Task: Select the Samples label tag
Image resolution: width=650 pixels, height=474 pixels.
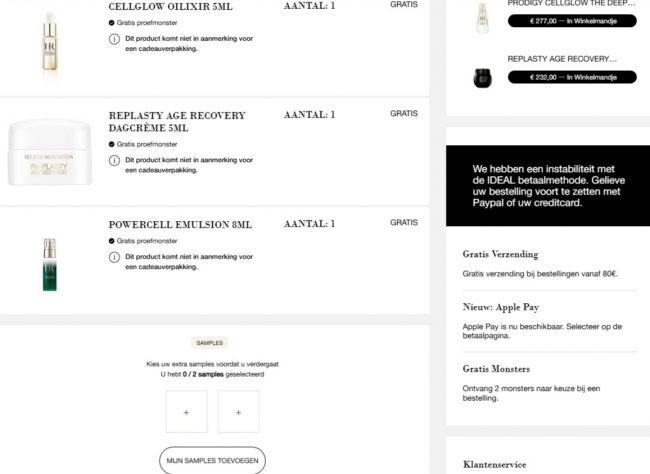Action: coord(210,343)
